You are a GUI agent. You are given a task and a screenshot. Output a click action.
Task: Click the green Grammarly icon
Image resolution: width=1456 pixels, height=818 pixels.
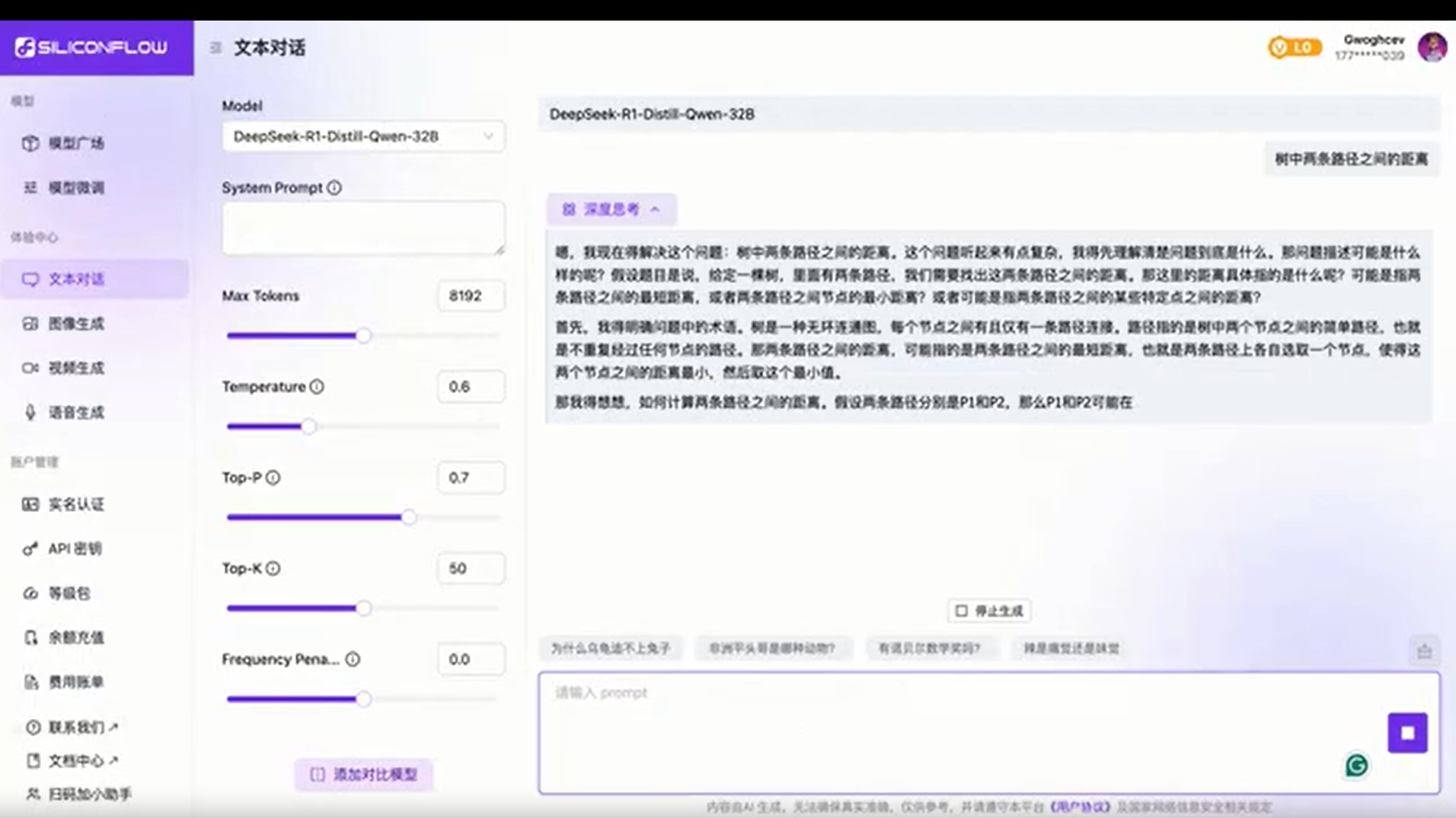click(x=1356, y=765)
